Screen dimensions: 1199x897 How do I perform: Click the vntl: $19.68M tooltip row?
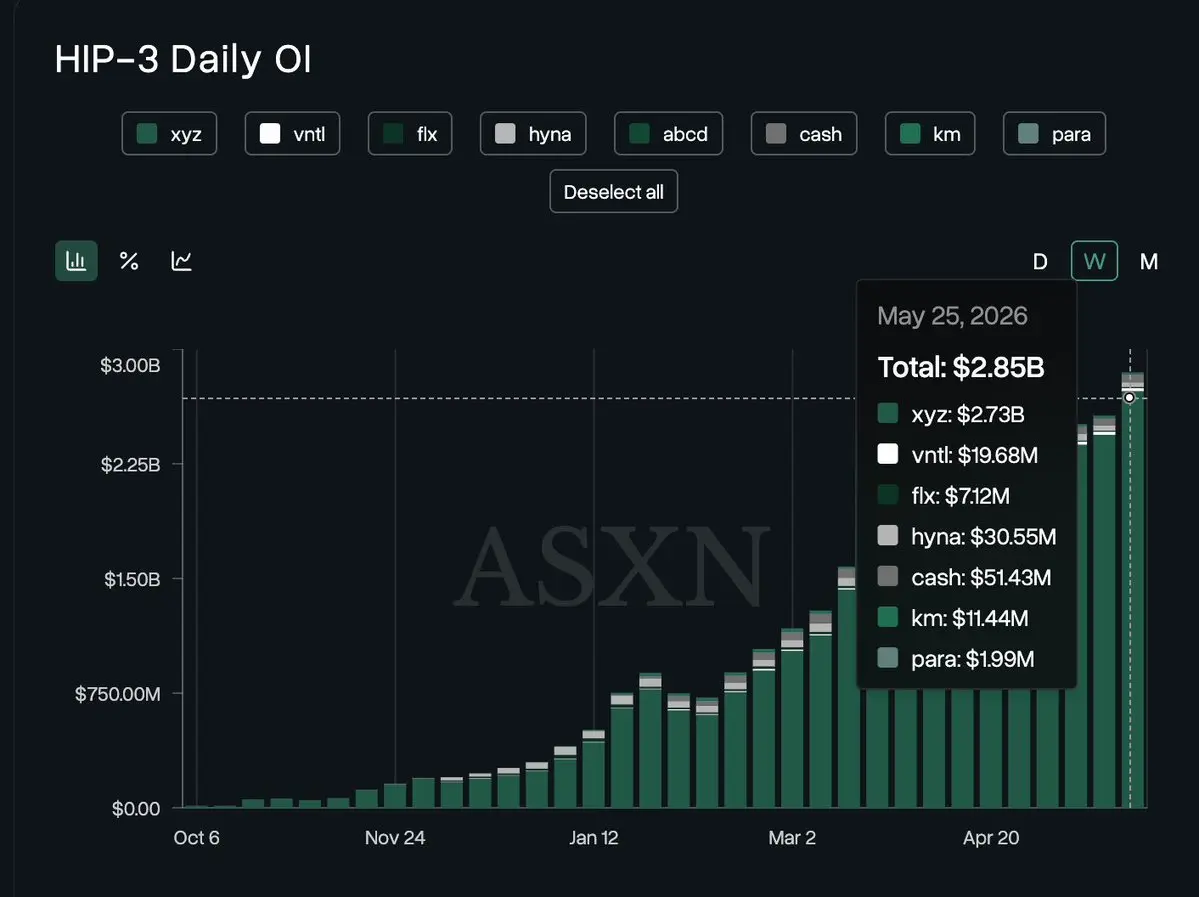point(957,455)
